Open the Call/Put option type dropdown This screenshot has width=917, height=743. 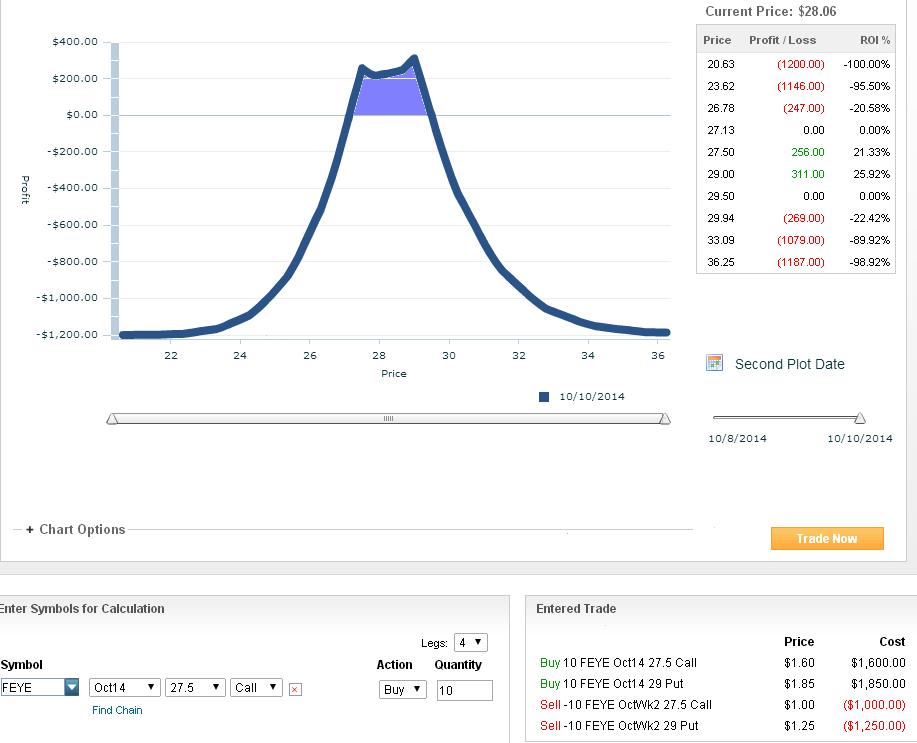(x=256, y=688)
